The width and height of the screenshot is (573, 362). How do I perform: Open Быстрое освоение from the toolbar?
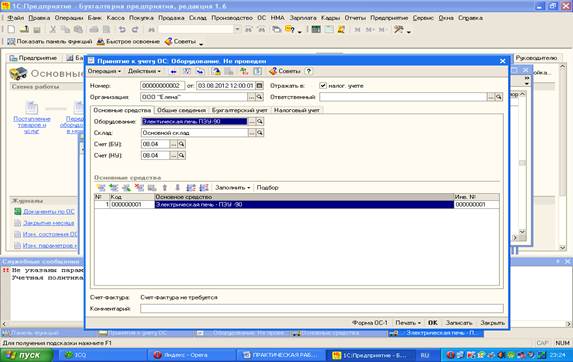(x=128, y=42)
